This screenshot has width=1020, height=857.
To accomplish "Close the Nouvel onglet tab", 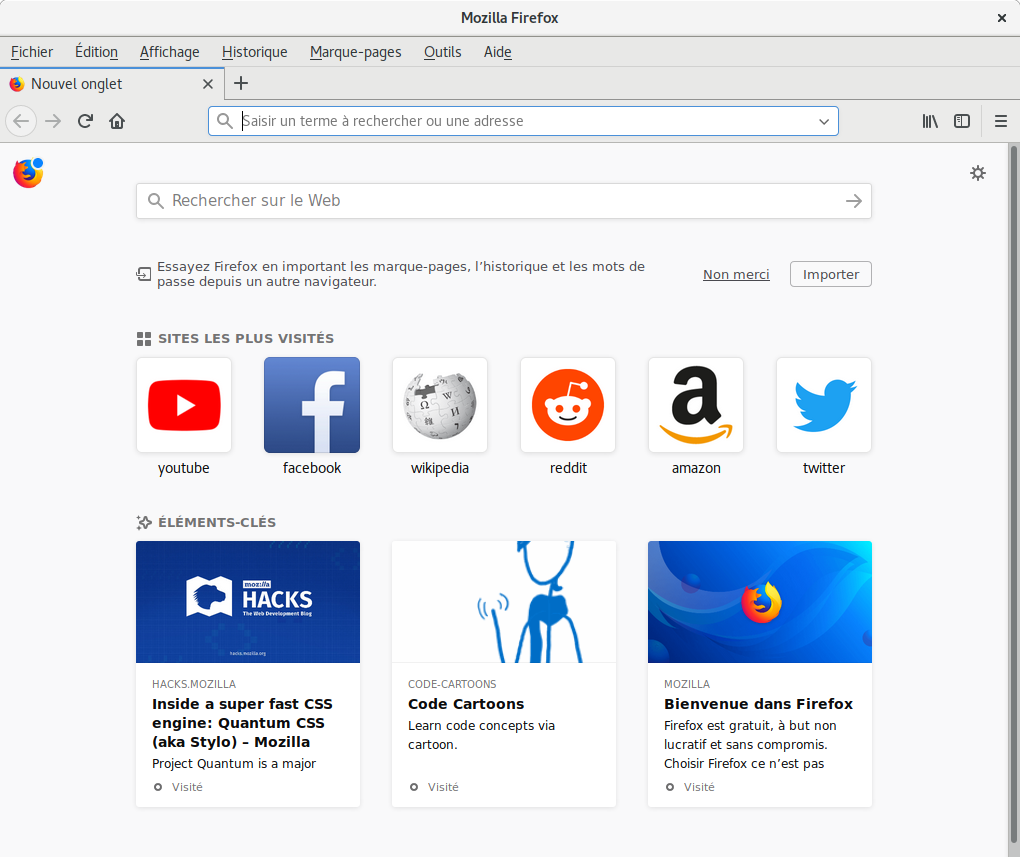I will [208, 84].
